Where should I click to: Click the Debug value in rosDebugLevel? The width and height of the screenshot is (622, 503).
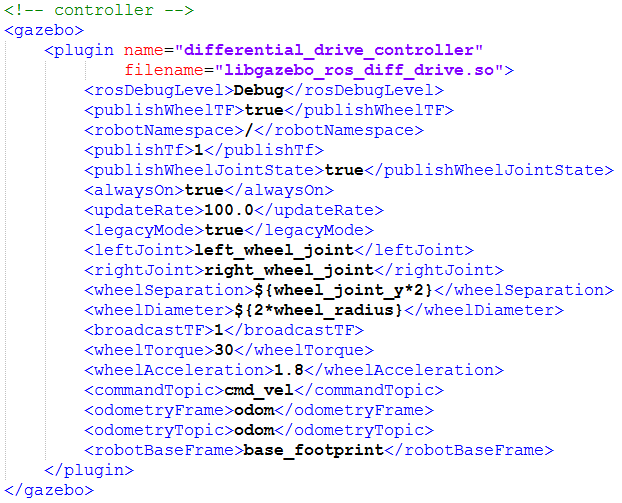pyautogui.click(x=259, y=90)
